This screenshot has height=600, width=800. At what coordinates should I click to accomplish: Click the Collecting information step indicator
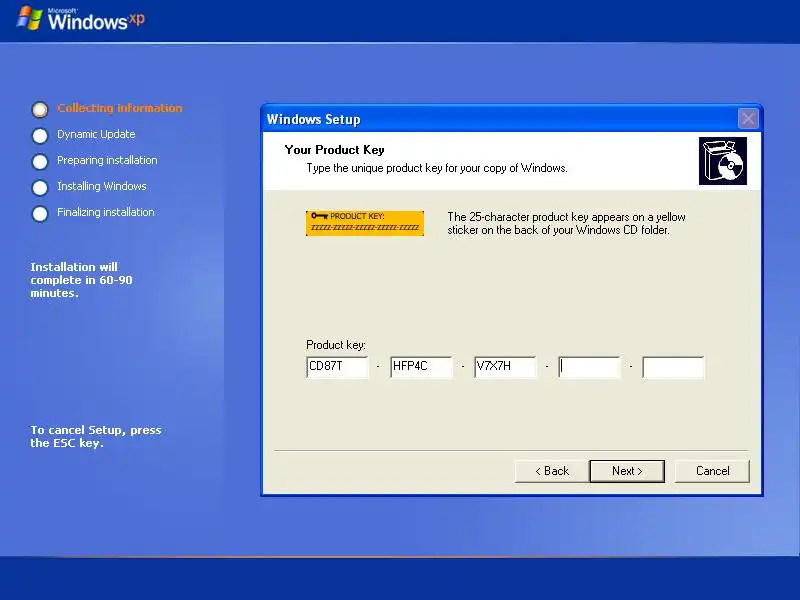click(x=40, y=109)
